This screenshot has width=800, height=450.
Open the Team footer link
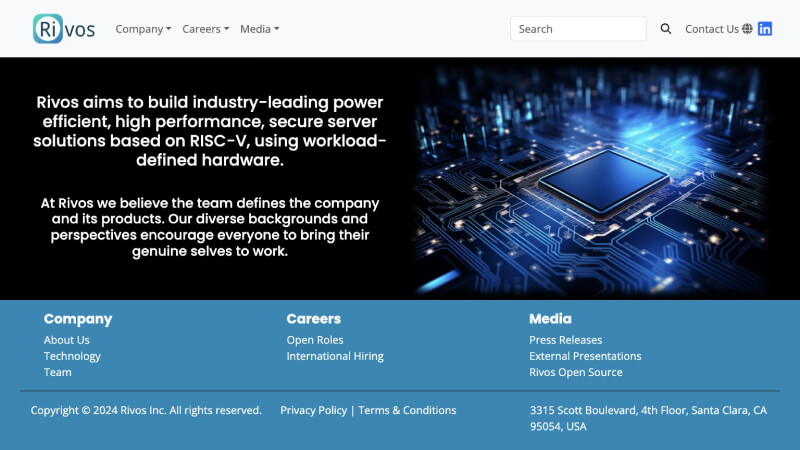pyautogui.click(x=58, y=372)
